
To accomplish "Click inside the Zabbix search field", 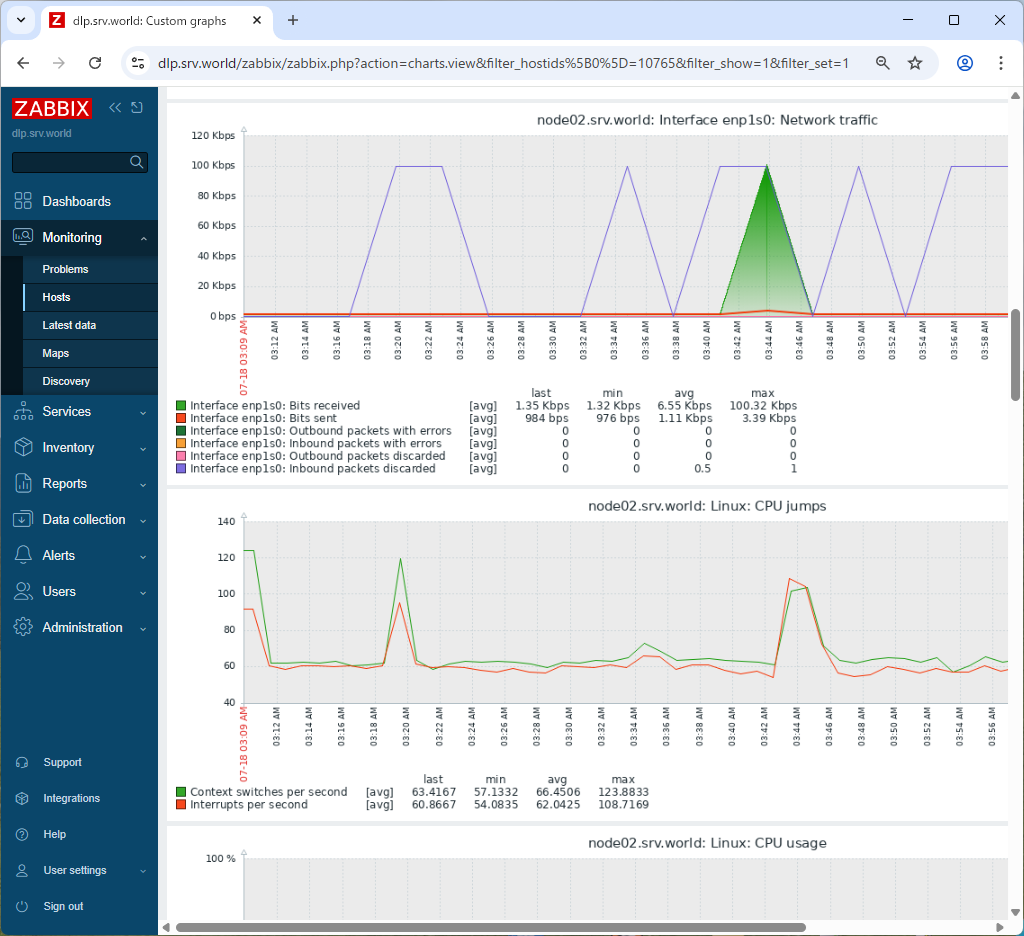I will pos(70,161).
